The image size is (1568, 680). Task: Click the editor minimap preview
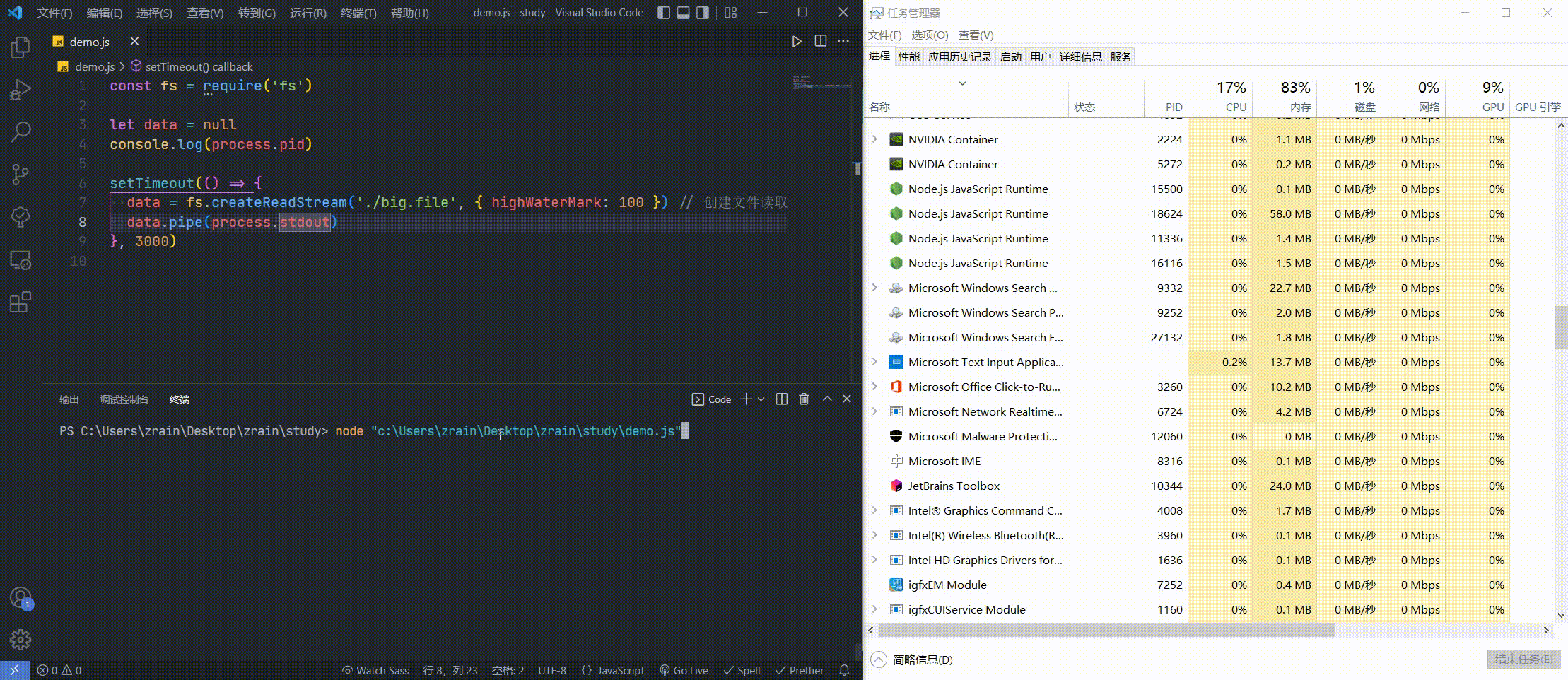point(821,82)
